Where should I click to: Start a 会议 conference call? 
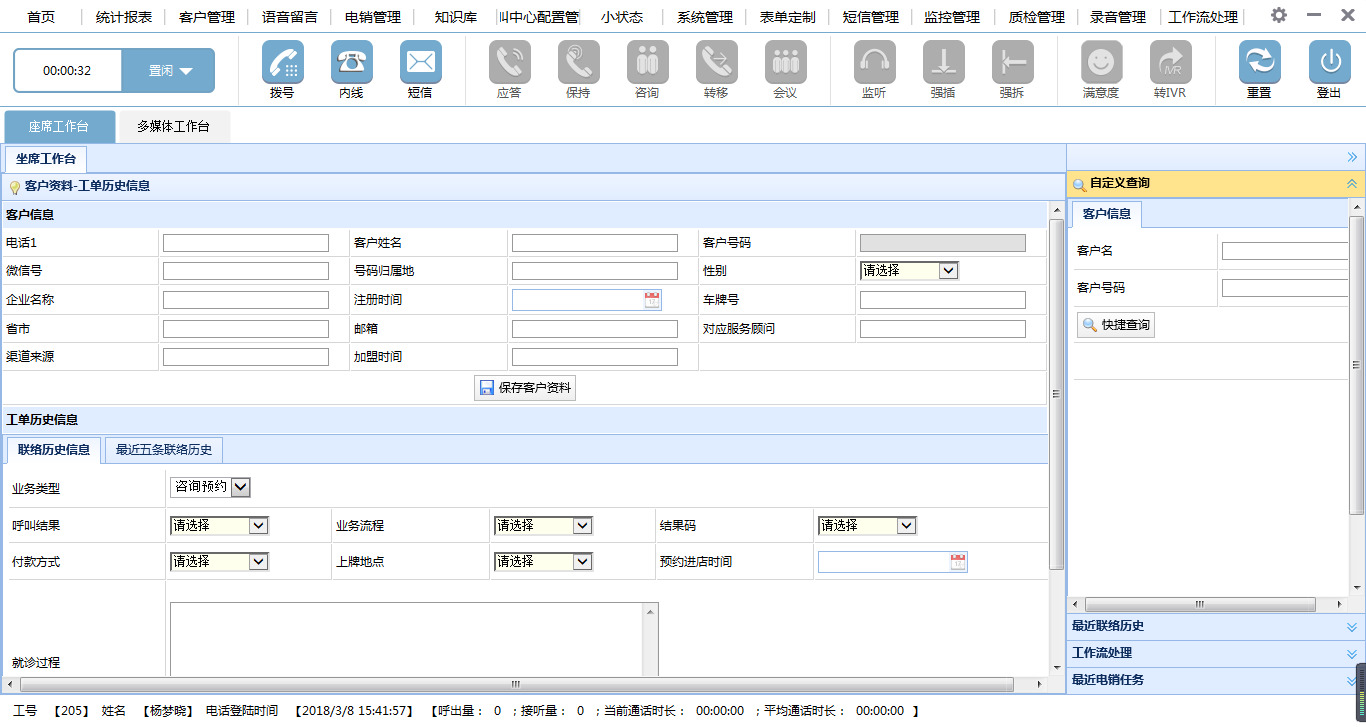[785, 61]
